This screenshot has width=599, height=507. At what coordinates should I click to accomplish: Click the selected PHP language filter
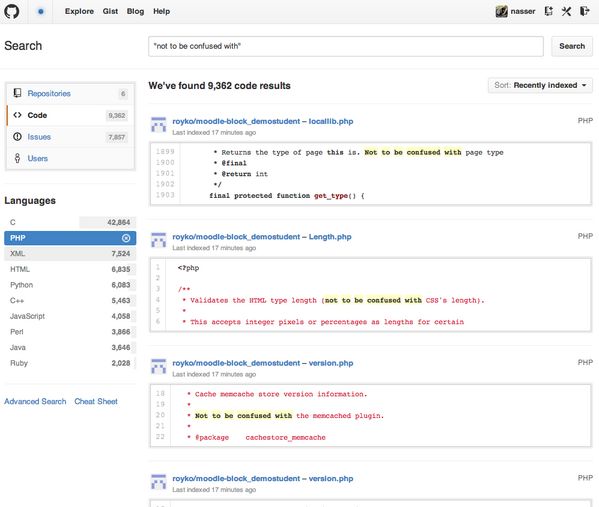tap(70, 238)
